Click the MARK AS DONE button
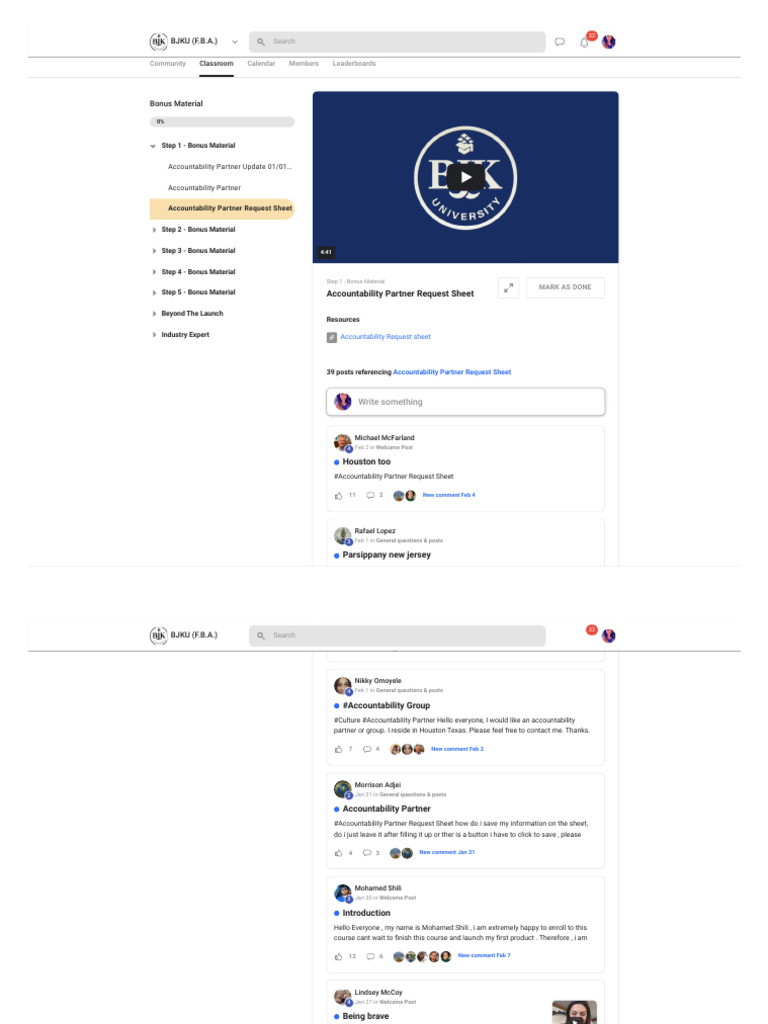Image resolution: width=768 pixels, height=1024 pixels. [x=565, y=287]
